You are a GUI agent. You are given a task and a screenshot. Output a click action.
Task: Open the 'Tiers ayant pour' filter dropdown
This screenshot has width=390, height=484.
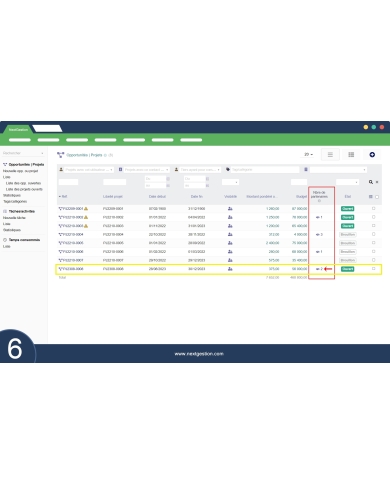(x=200, y=170)
